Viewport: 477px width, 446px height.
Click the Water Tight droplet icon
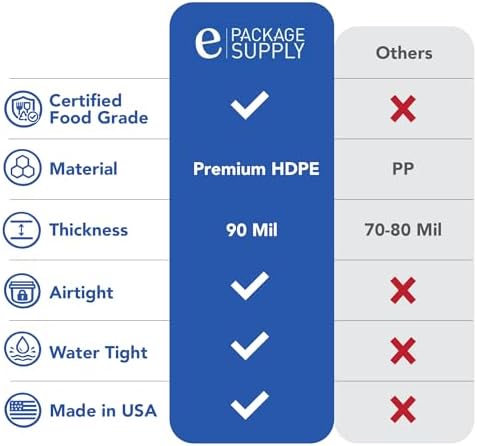click(x=23, y=349)
